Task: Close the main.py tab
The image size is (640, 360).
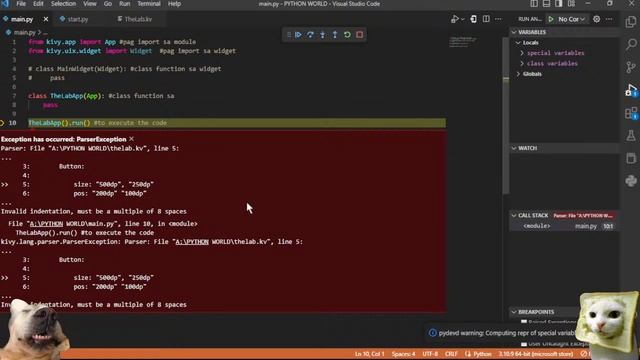Action: 46,19
